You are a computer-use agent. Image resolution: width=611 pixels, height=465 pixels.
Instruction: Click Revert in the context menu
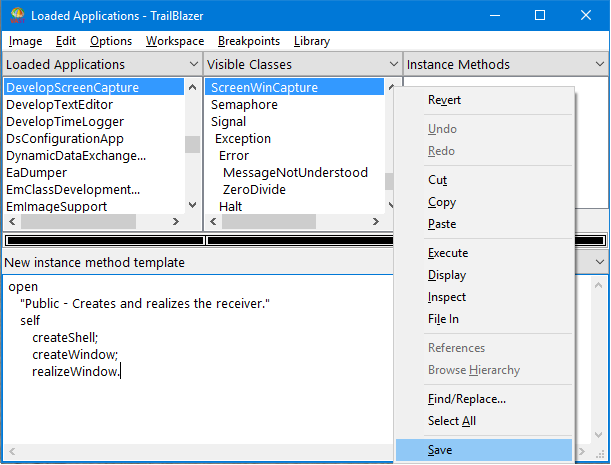point(444,100)
